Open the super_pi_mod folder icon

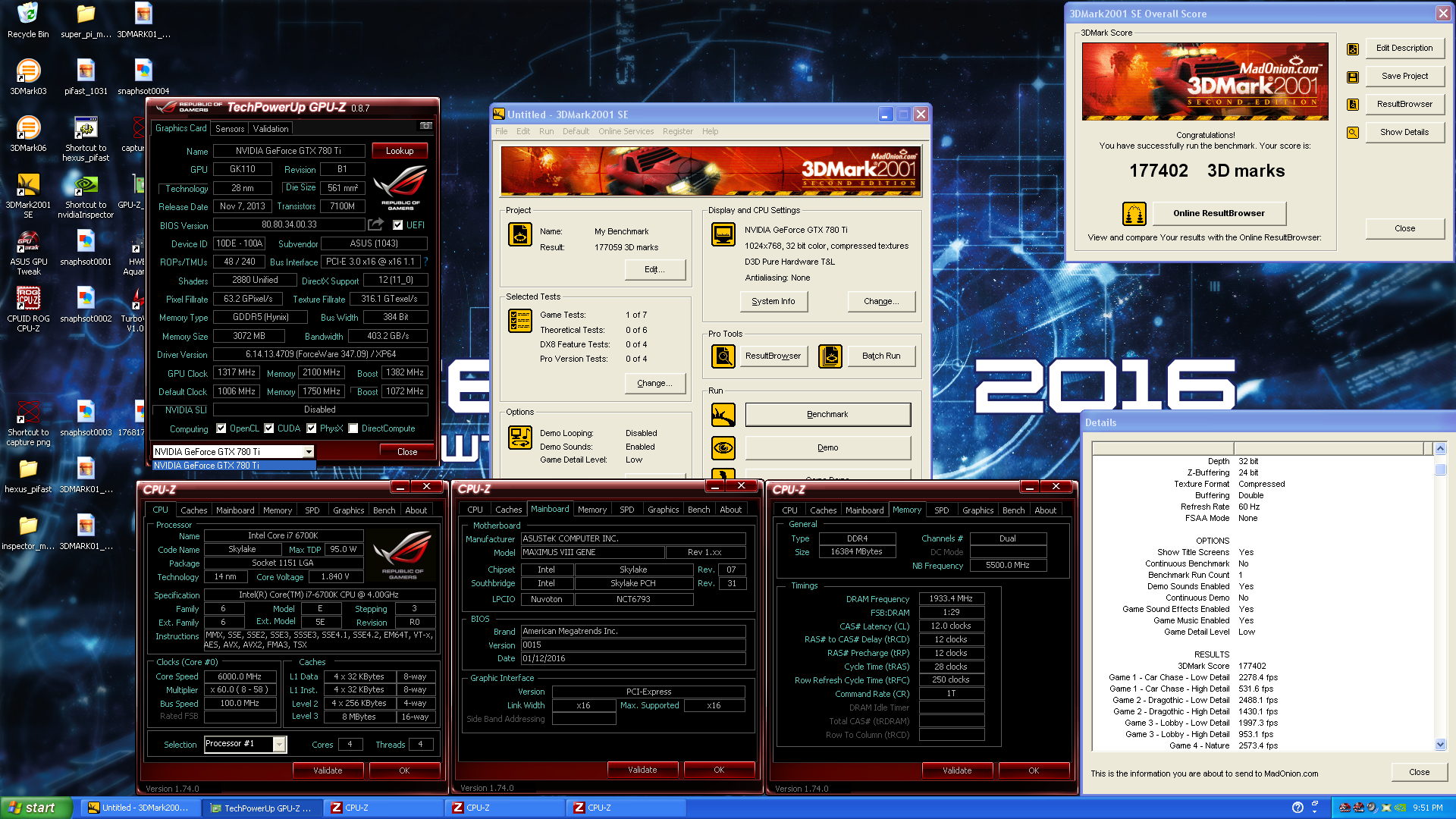point(86,20)
